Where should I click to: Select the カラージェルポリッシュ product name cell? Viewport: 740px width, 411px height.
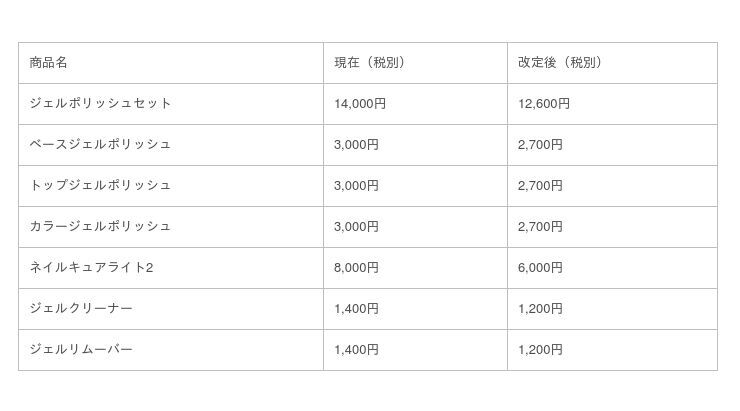point(101,227)
